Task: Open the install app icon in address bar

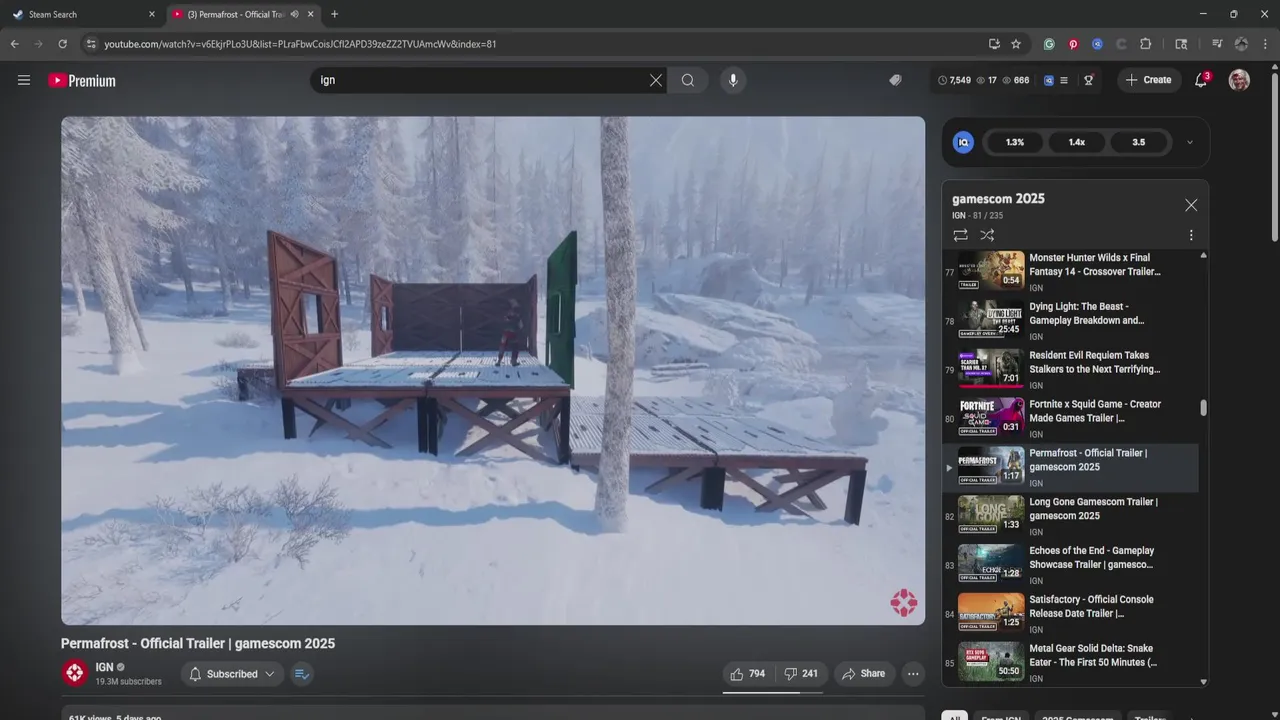Action: (994, 44)
